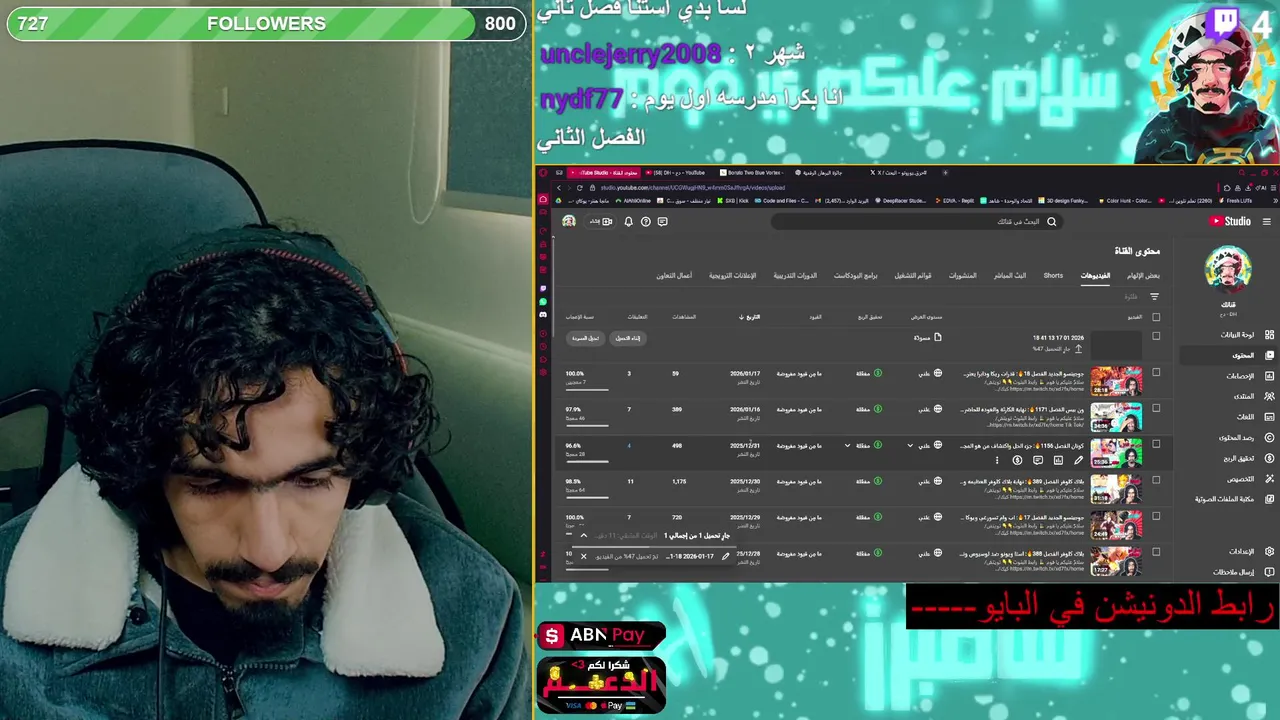Image resolution: width=1280 pixels, height=720 pixels.
Task: Tick the checkbox for the 31:18 video
Action: (1156, 480)
